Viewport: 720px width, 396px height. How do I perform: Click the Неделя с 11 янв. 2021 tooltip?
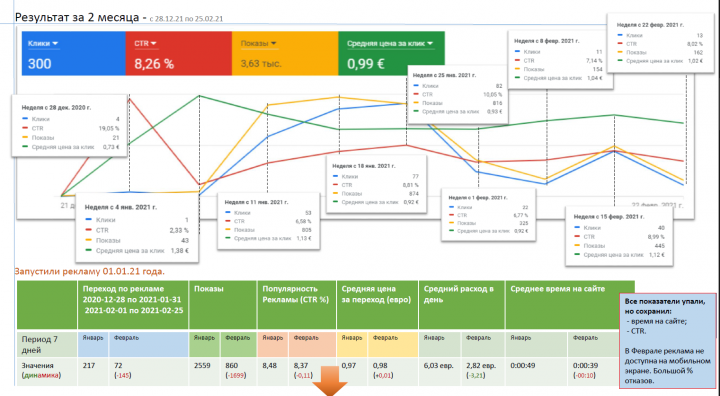click(x=269, y=221)
